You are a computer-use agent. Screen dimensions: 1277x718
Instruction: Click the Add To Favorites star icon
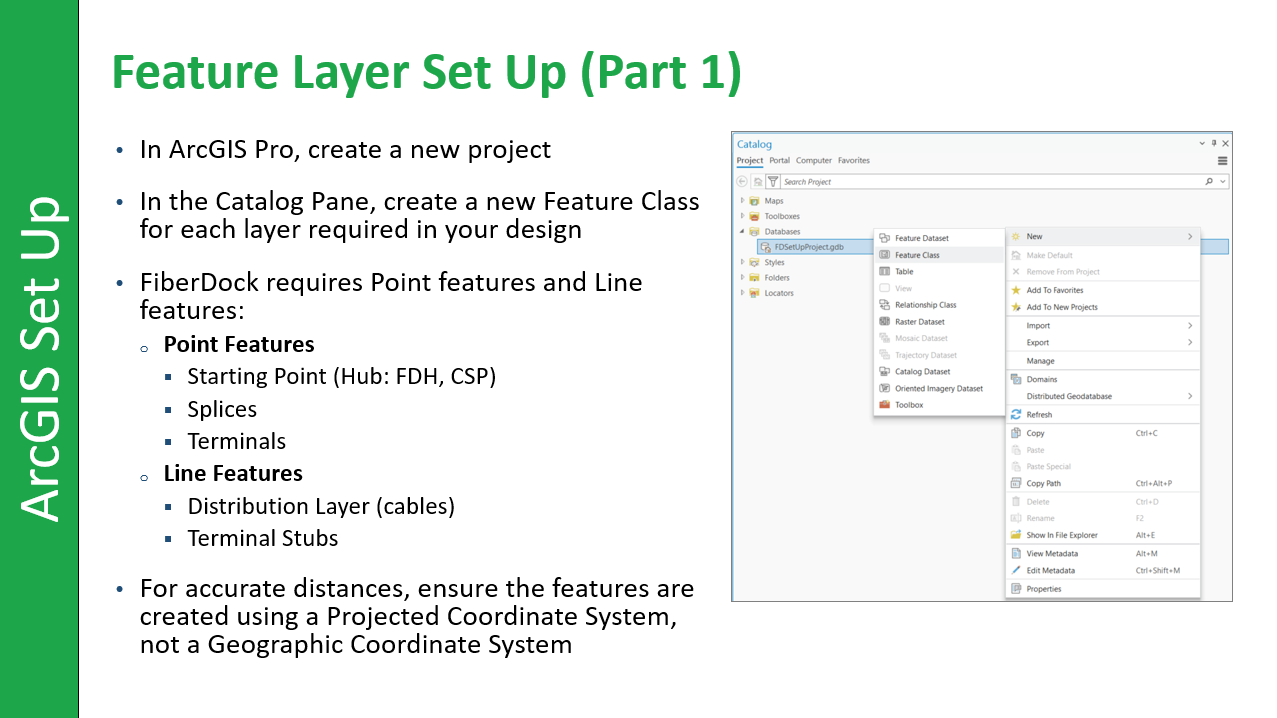click(1016, 290)
